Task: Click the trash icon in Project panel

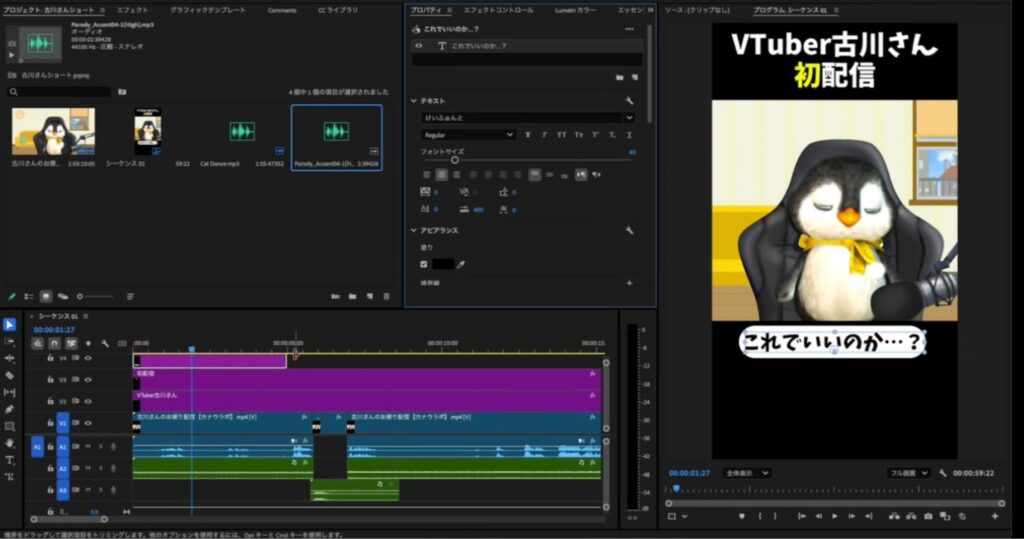Action: pyautogui.click(x=386, y=297)
